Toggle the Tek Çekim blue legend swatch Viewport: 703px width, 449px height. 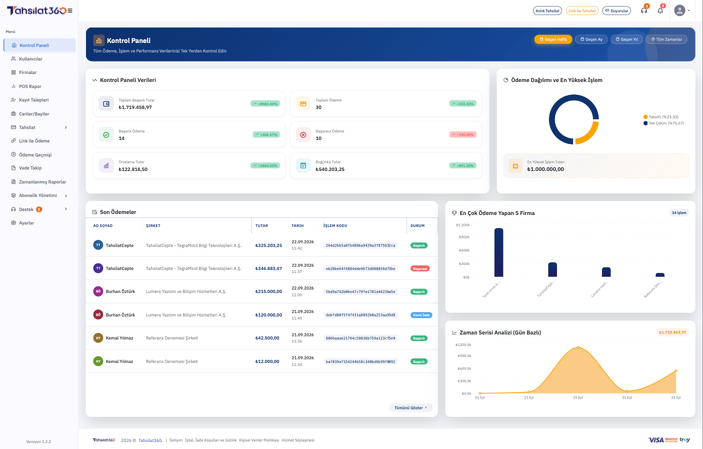tap(645, 123)
